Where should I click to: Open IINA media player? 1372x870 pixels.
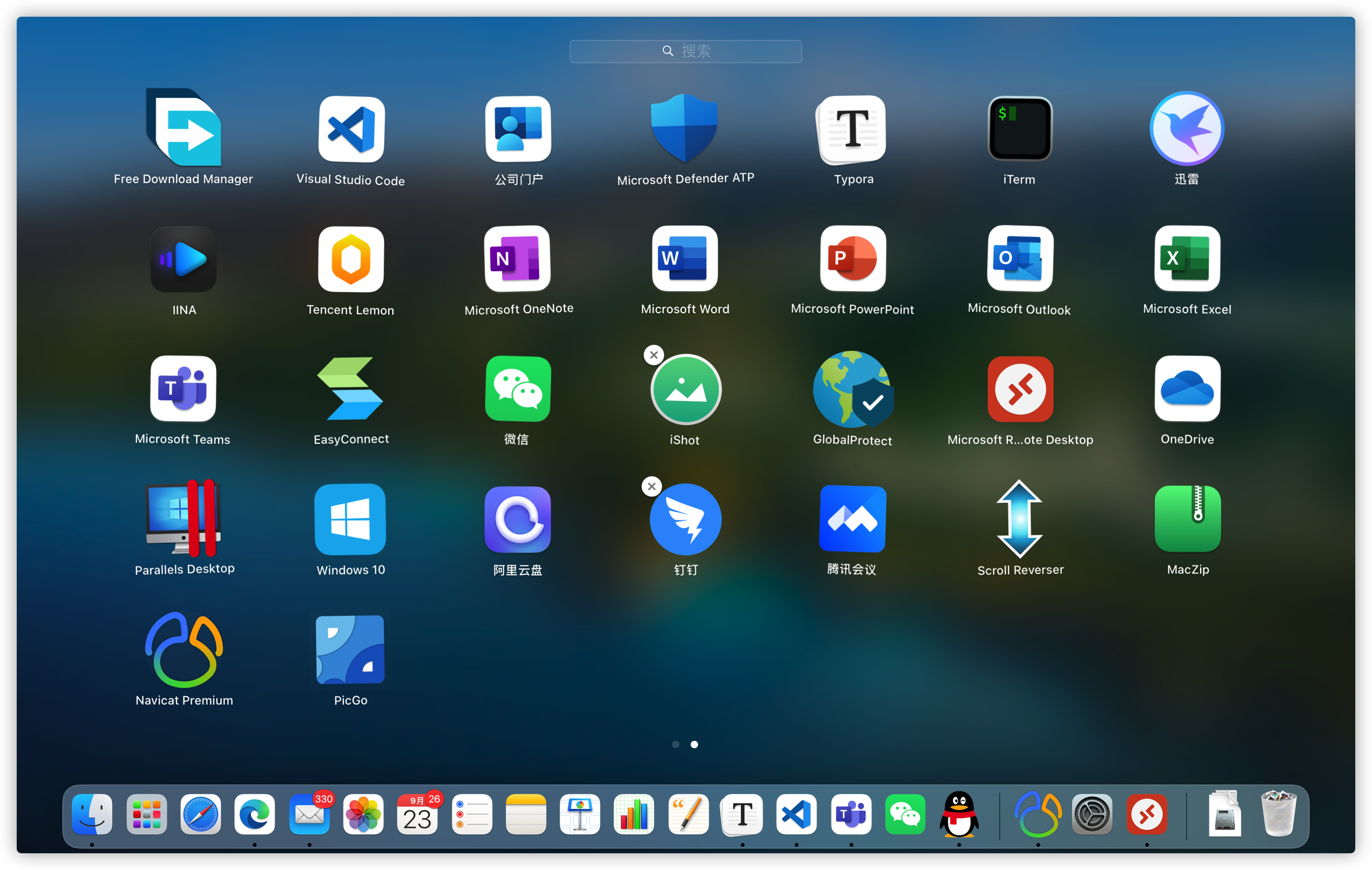tap(184, 259)
